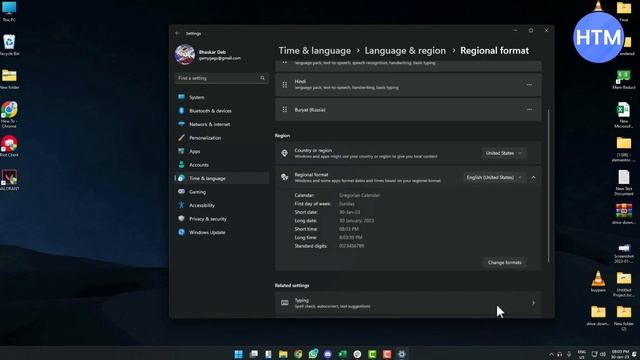640x360 pixels.
Task: Select the VALORANT desktop icon
Action: point(9,180)
